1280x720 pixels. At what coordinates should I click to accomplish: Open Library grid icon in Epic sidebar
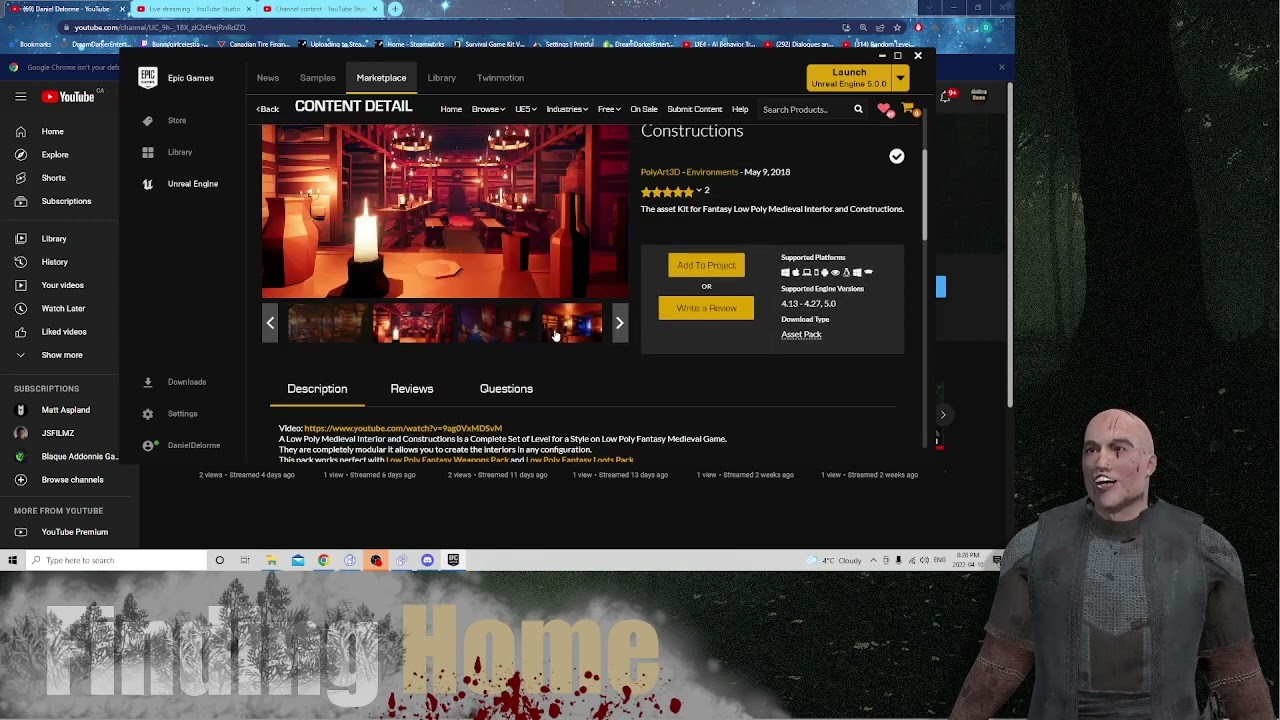coord(148,152)
